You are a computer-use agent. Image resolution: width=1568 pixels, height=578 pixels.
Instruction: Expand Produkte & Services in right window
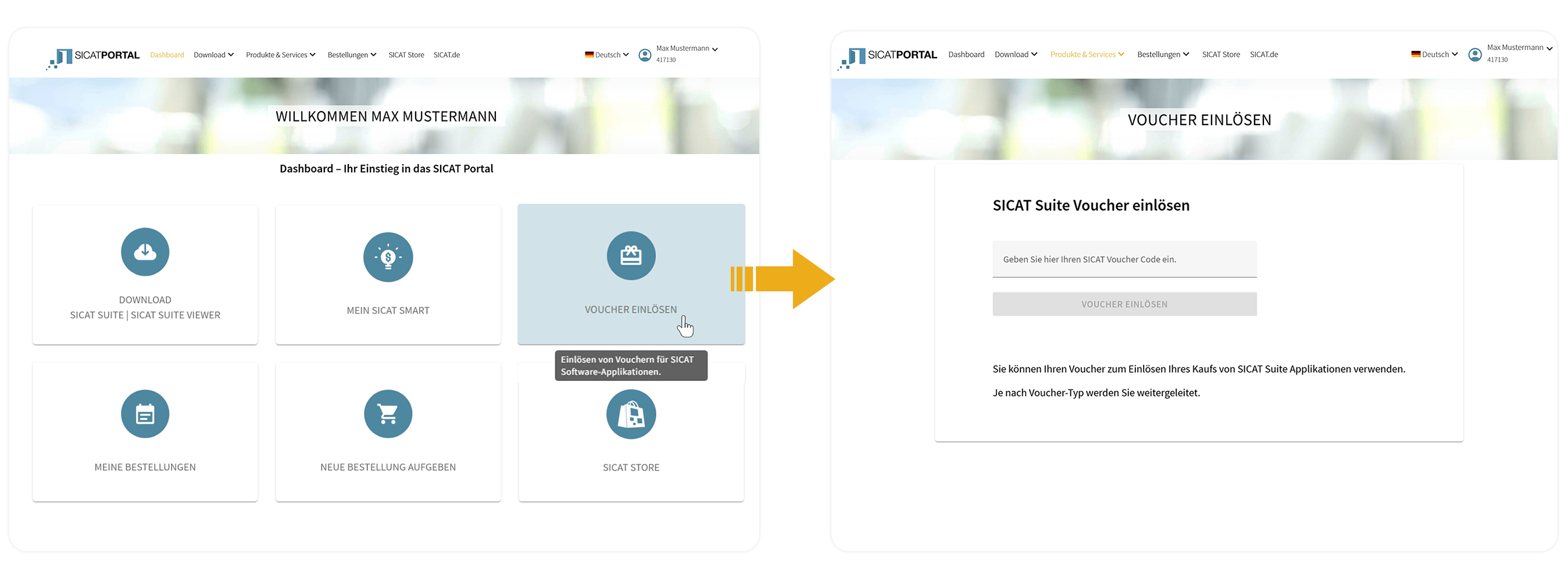tap(1087, 54)
